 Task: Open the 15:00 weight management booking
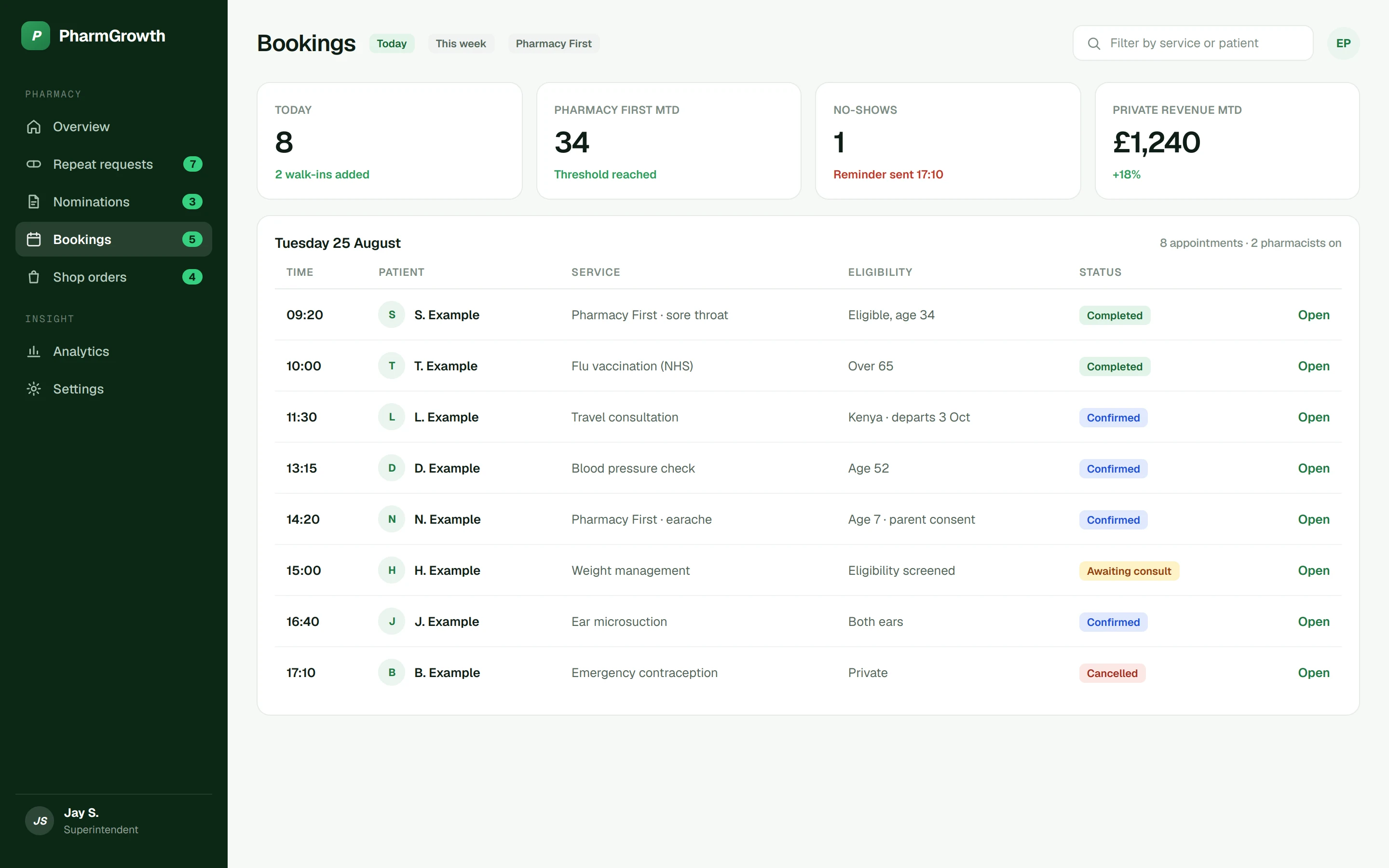[x=1314, y=570]
